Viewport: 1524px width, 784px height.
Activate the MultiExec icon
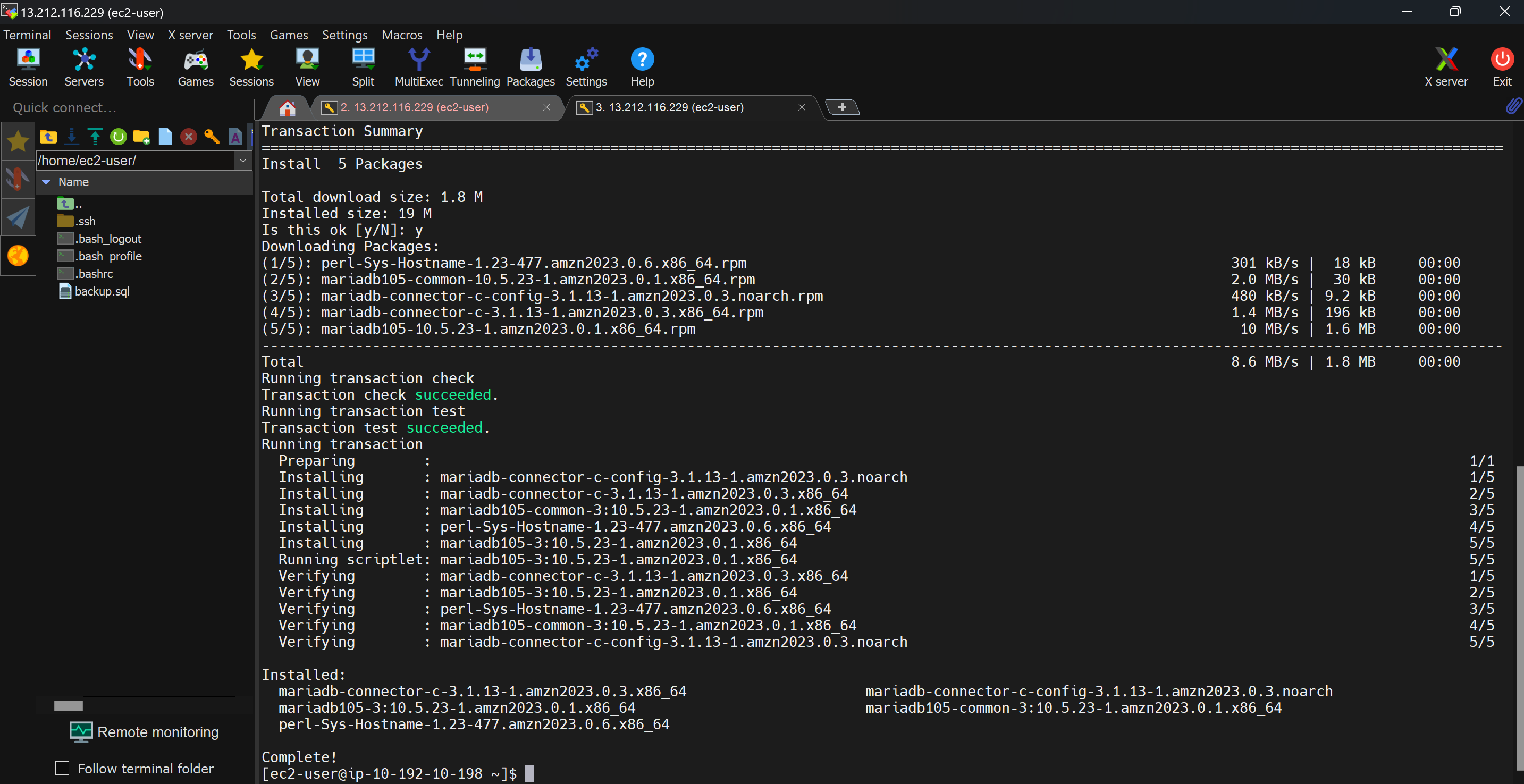pyautogui.click(x=419, y=67)
